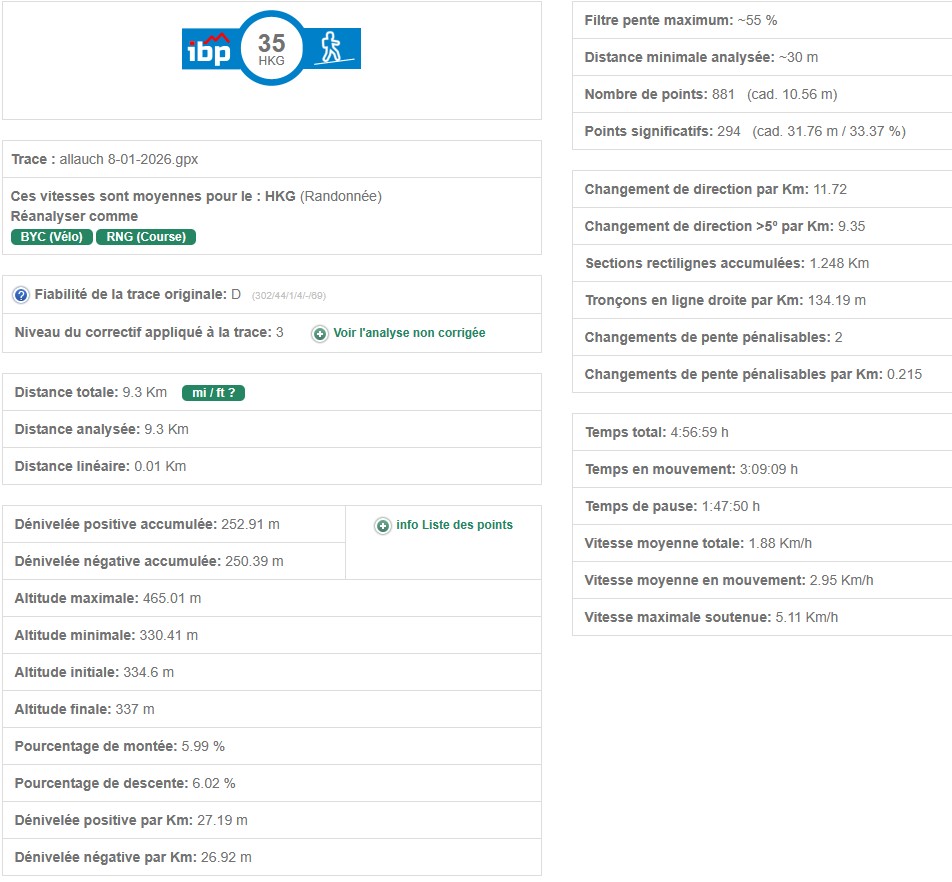
Task: Click the Fiabilité de la trace originale label
Action: 130,295
